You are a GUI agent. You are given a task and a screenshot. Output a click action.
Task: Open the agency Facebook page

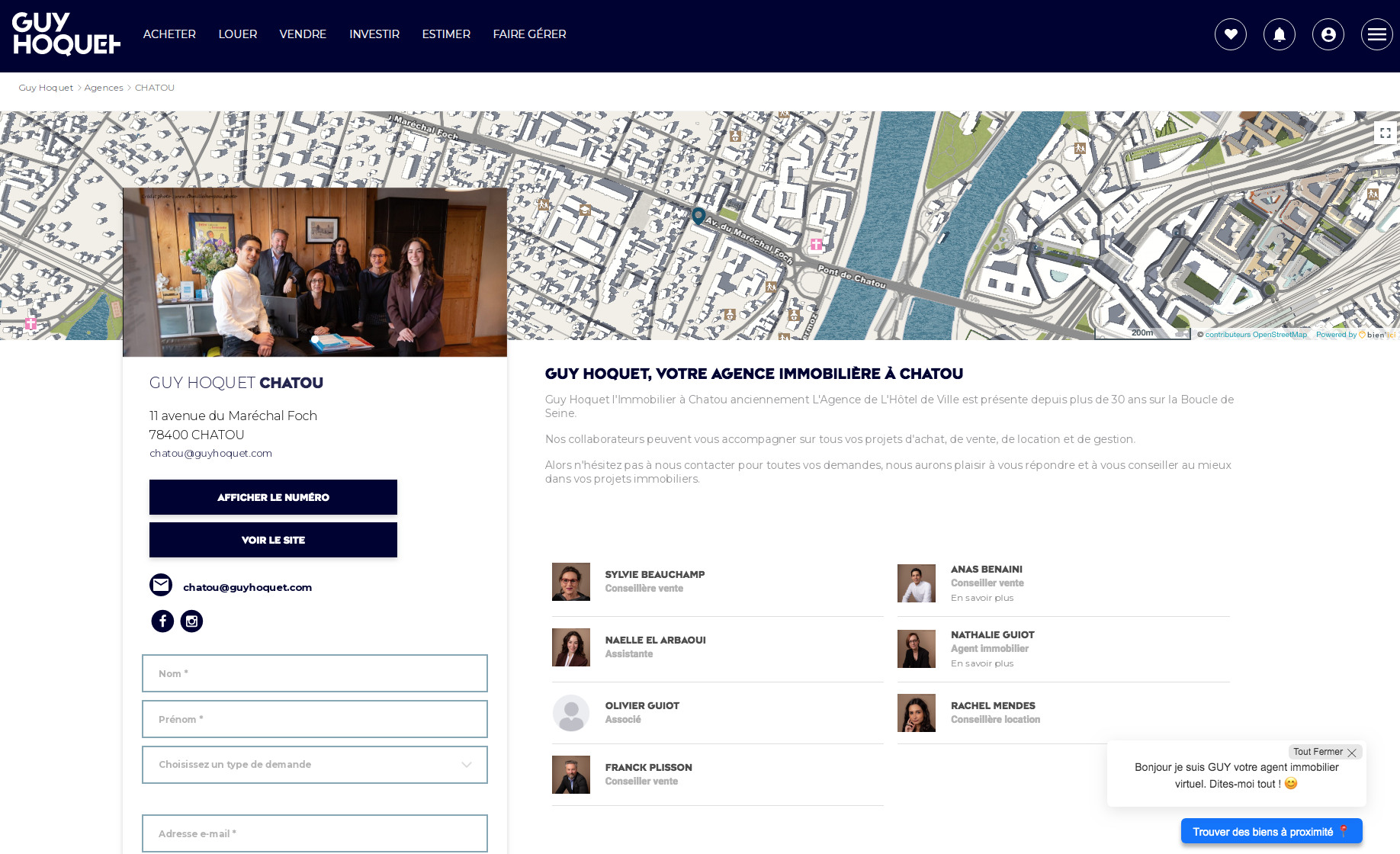162,621
